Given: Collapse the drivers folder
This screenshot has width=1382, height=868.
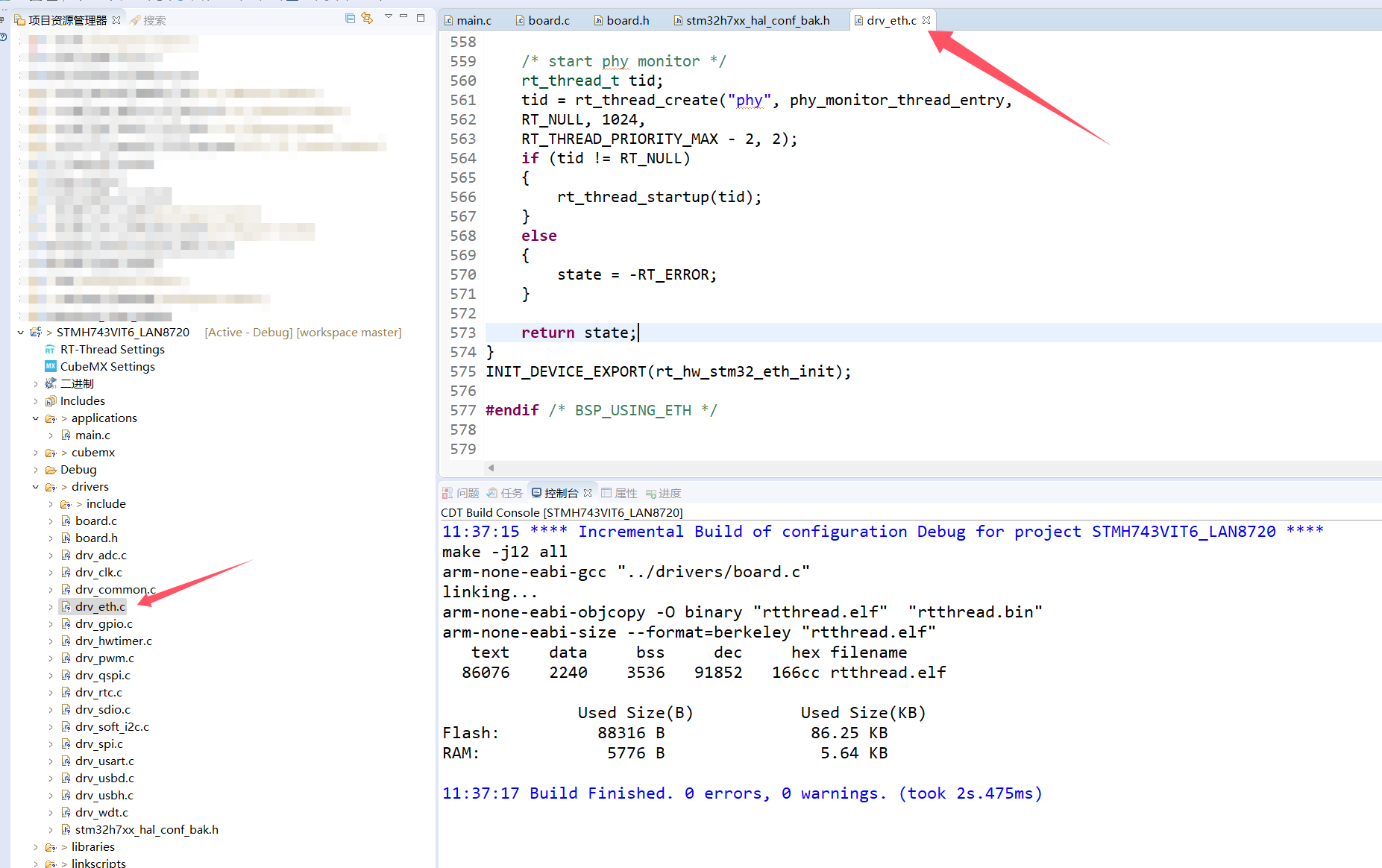Looking at the screenshot, I should point(36,486).
